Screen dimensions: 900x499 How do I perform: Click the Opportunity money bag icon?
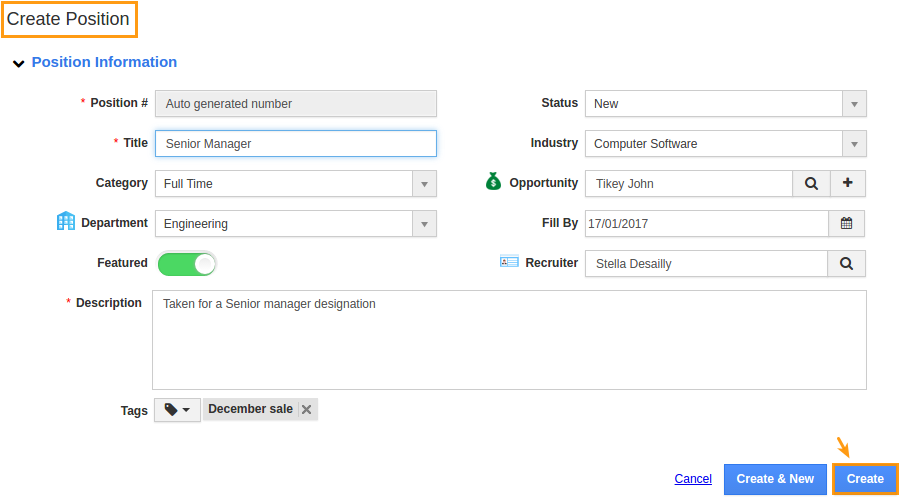click(493, 181)
